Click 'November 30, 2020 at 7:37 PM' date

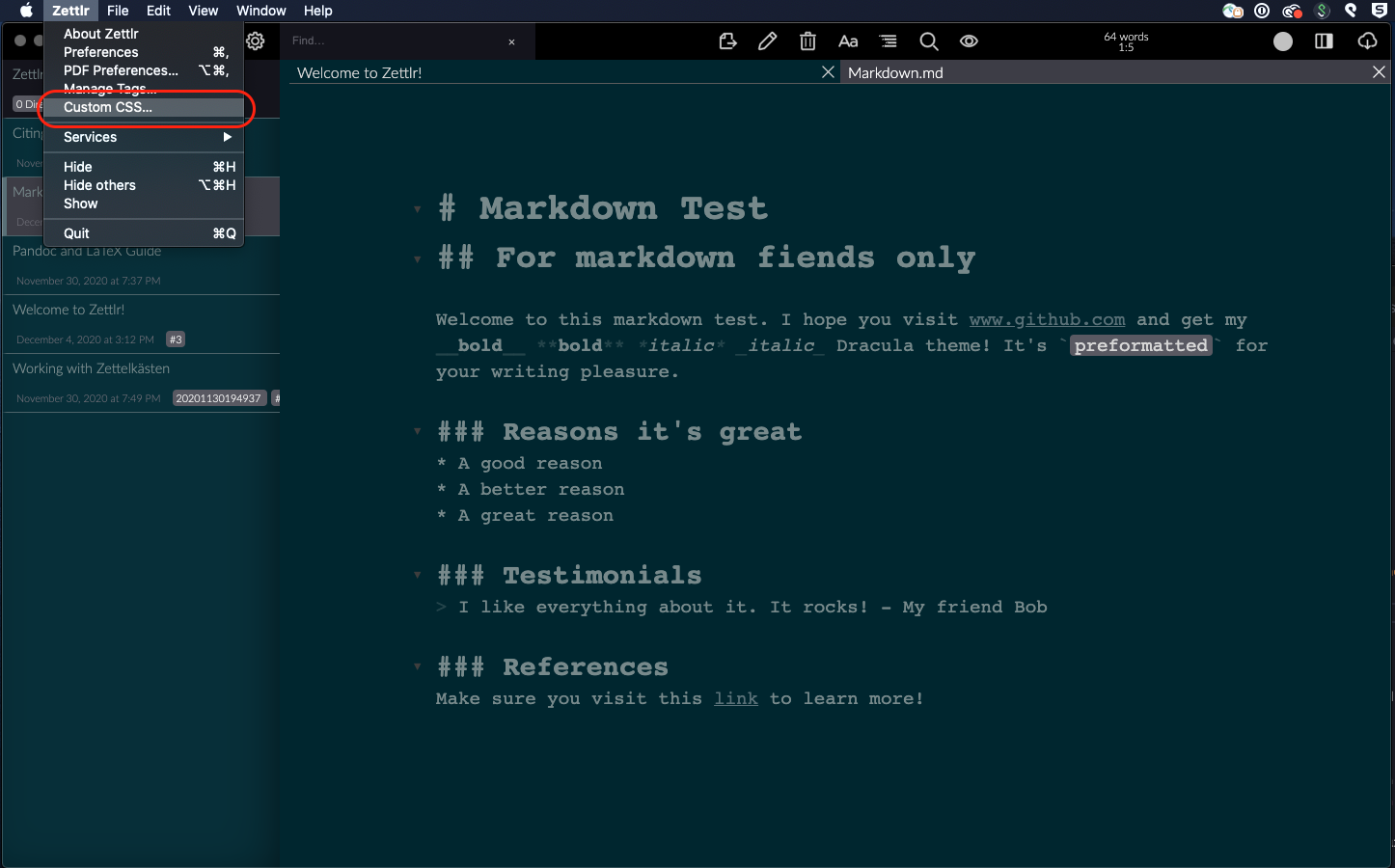[x=89, y=281]
